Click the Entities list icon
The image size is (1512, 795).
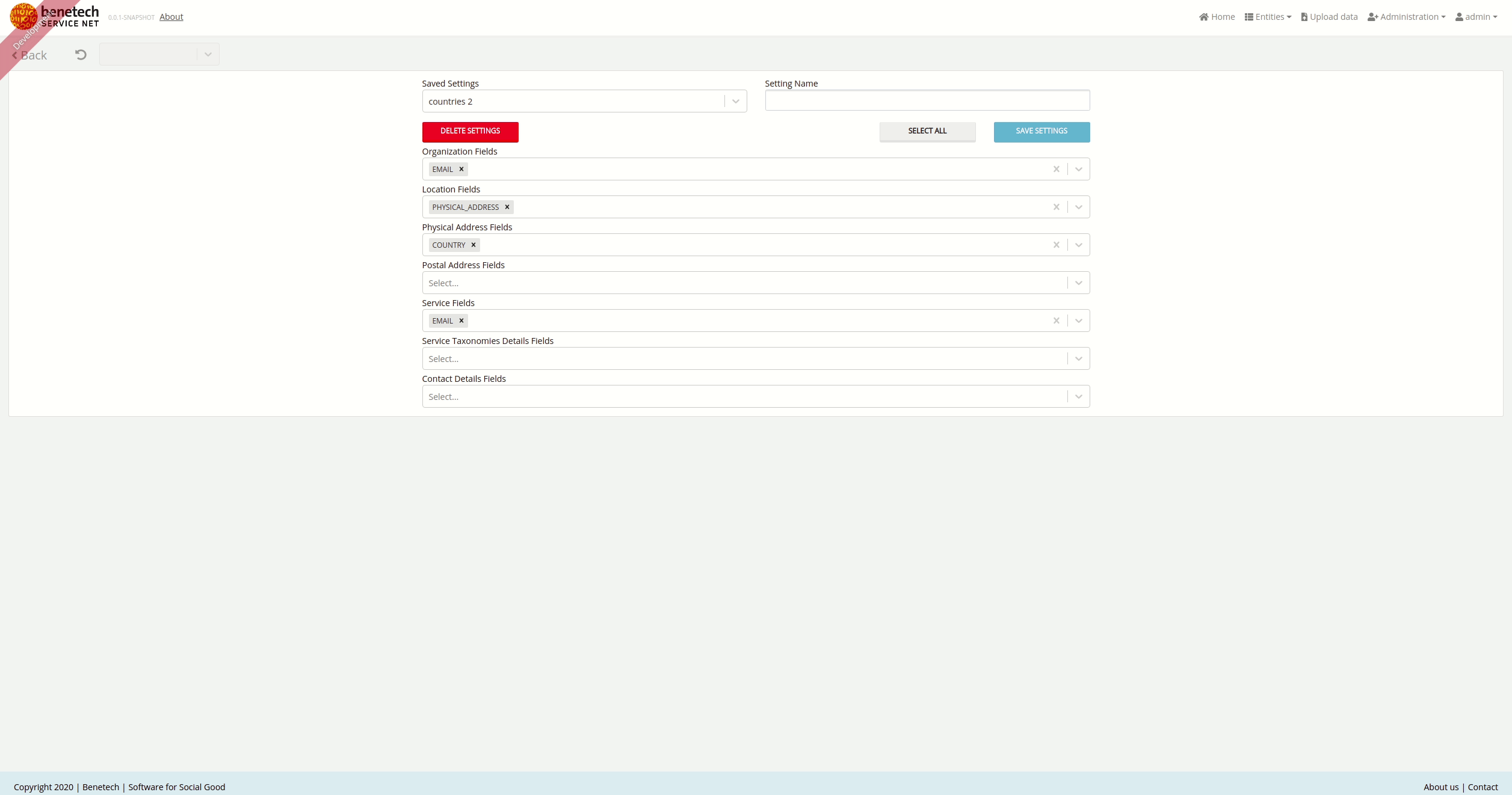click(x=1248, y=16)
